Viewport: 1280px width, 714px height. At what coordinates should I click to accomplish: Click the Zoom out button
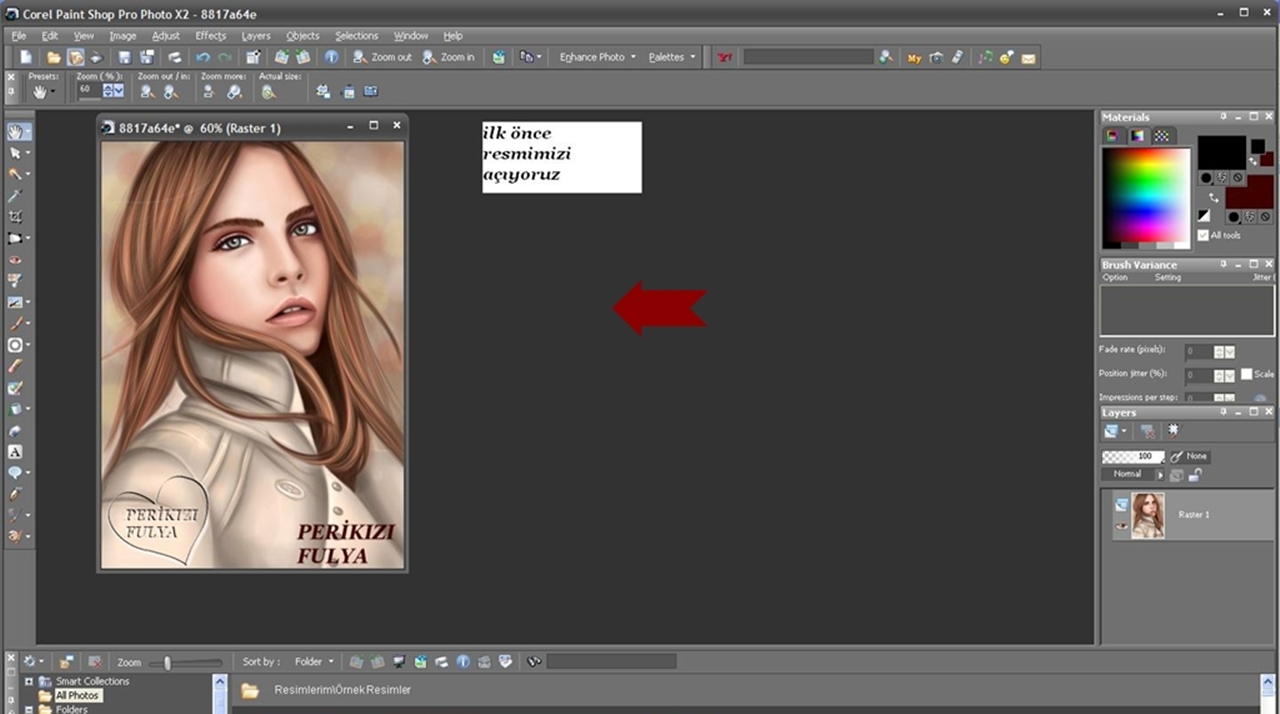pyautogui.click(x=383, y=58)
